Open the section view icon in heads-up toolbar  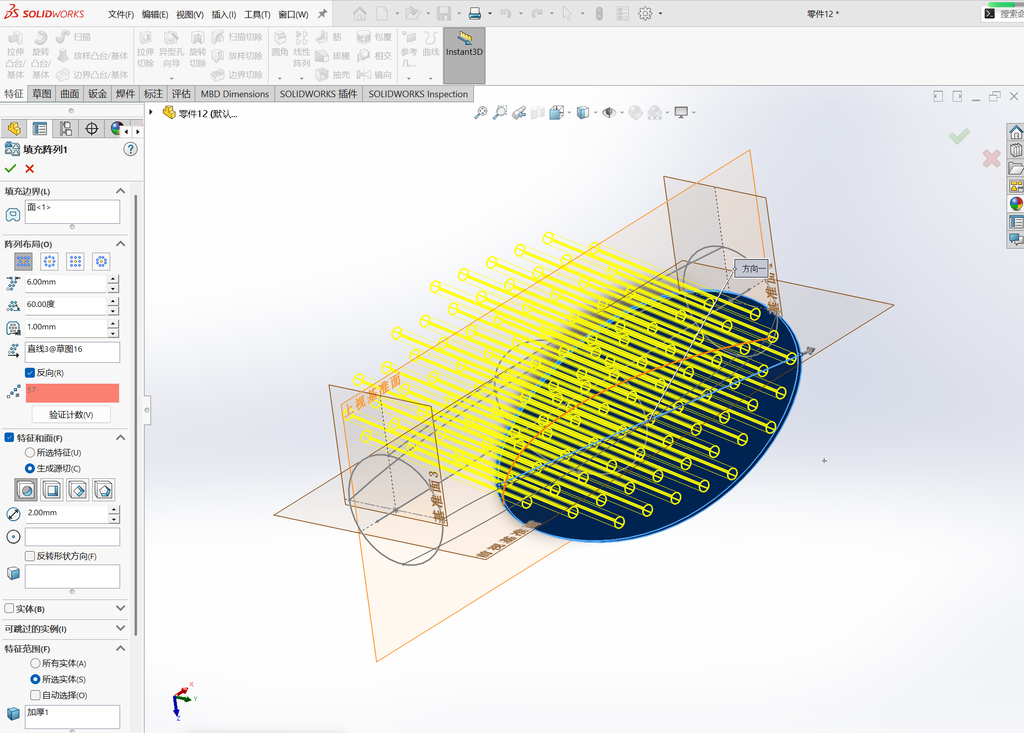(537, 113)
